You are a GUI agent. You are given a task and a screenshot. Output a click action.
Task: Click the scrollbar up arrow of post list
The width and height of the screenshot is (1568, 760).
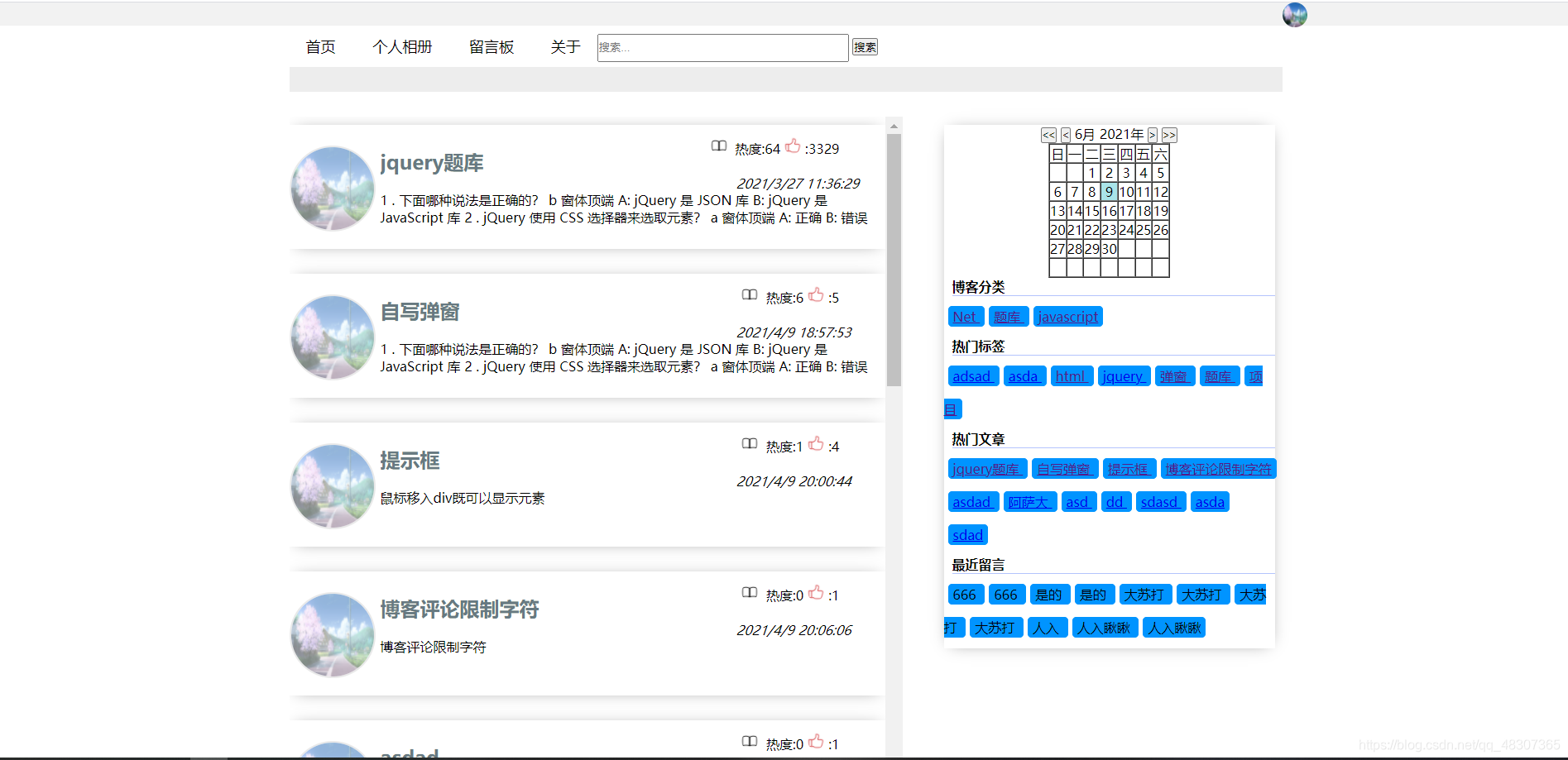tap(894, 127)
